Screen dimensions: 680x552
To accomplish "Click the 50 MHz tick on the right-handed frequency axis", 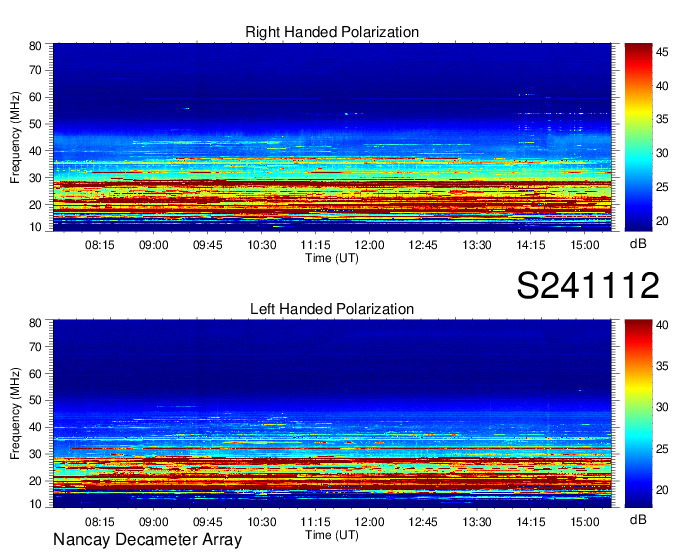I will click(35, 124).
